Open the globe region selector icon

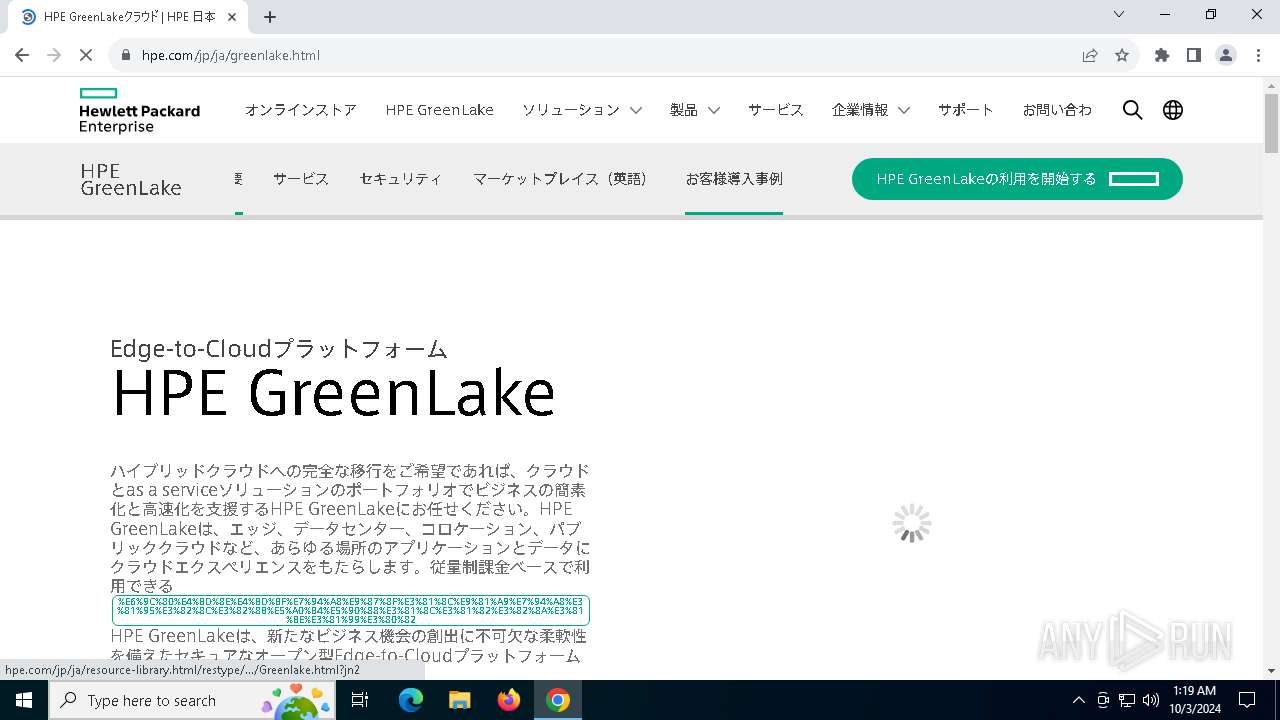click(1173, 110)
